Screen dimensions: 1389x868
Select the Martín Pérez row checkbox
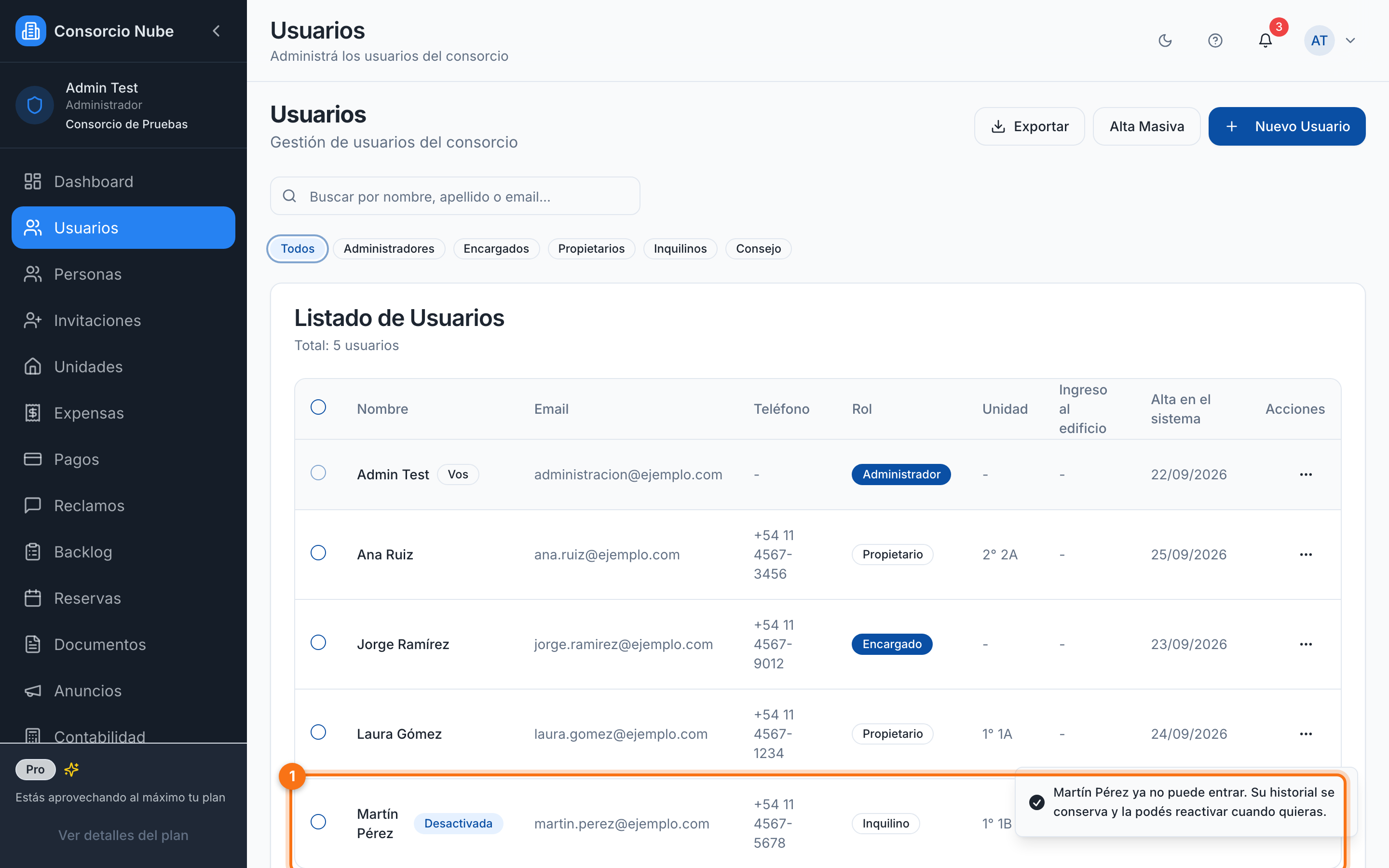[318, 822]
